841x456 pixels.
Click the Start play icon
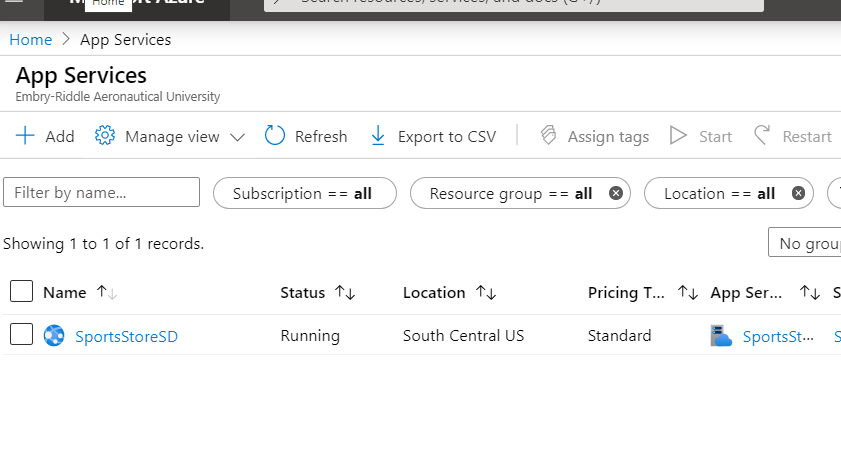pyautogui.click(x=678, y=136)
